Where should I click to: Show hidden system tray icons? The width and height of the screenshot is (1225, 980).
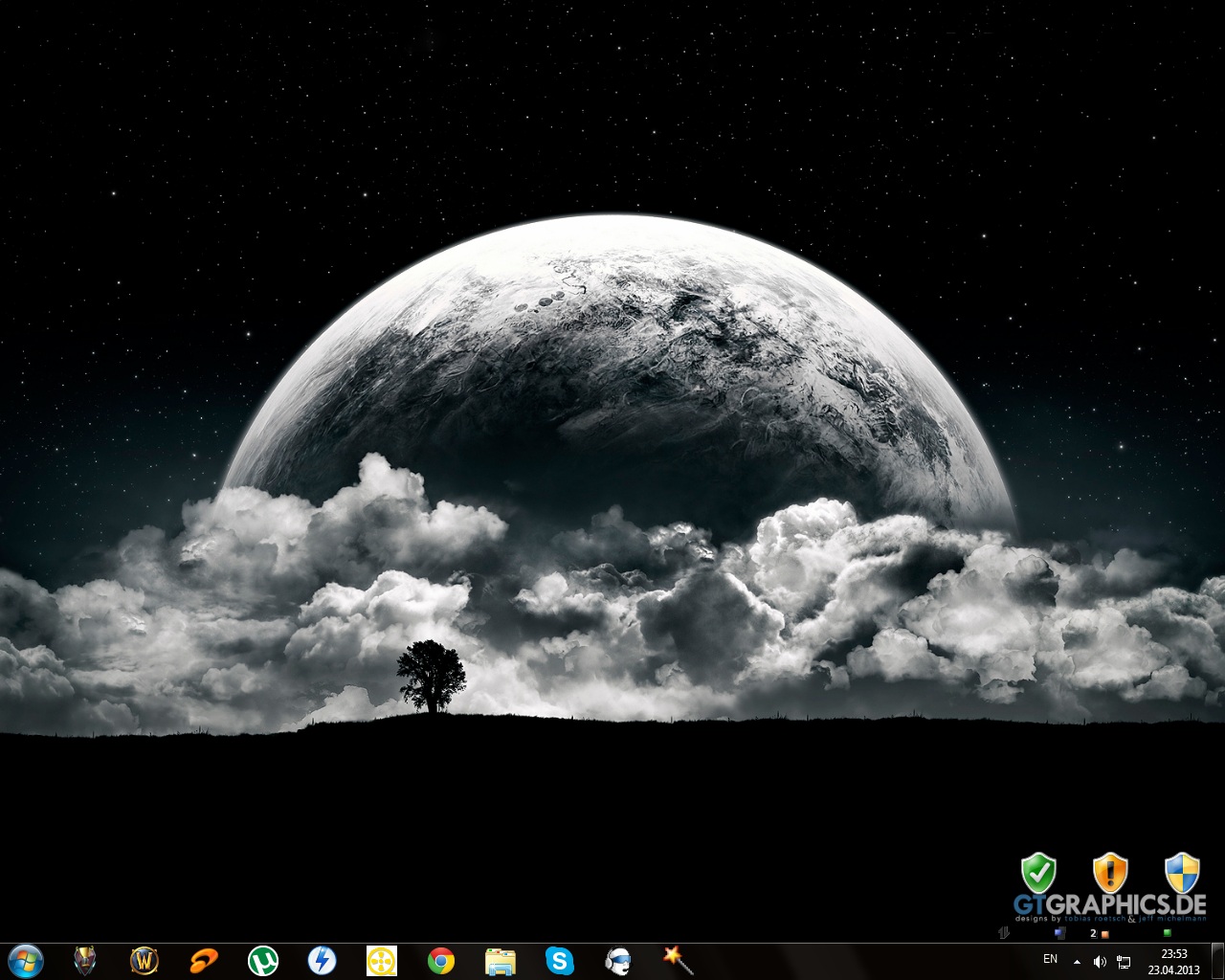coord(1078,961)
